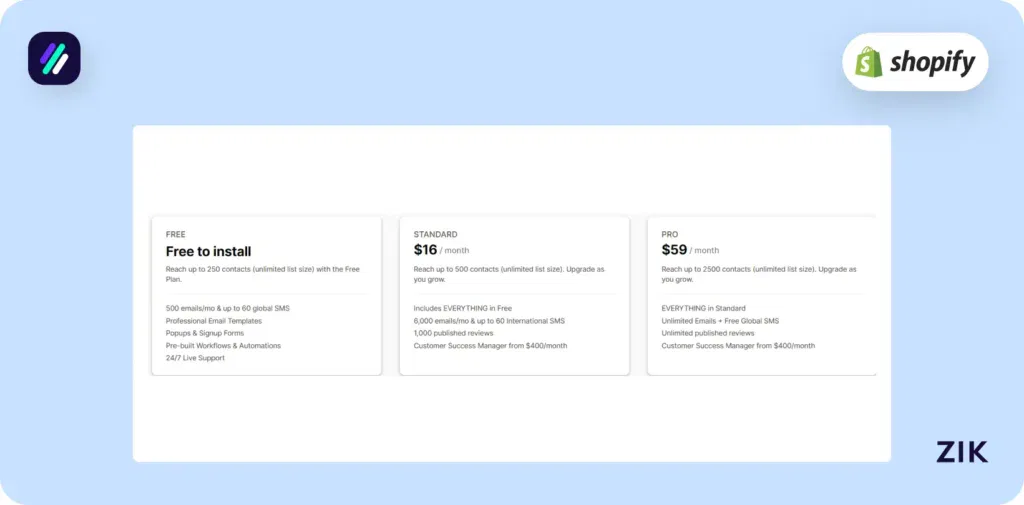1024x505 pixels.
Task: Click '6,000 emails/mo & up to 60 International SMS'
Action: 489,321
